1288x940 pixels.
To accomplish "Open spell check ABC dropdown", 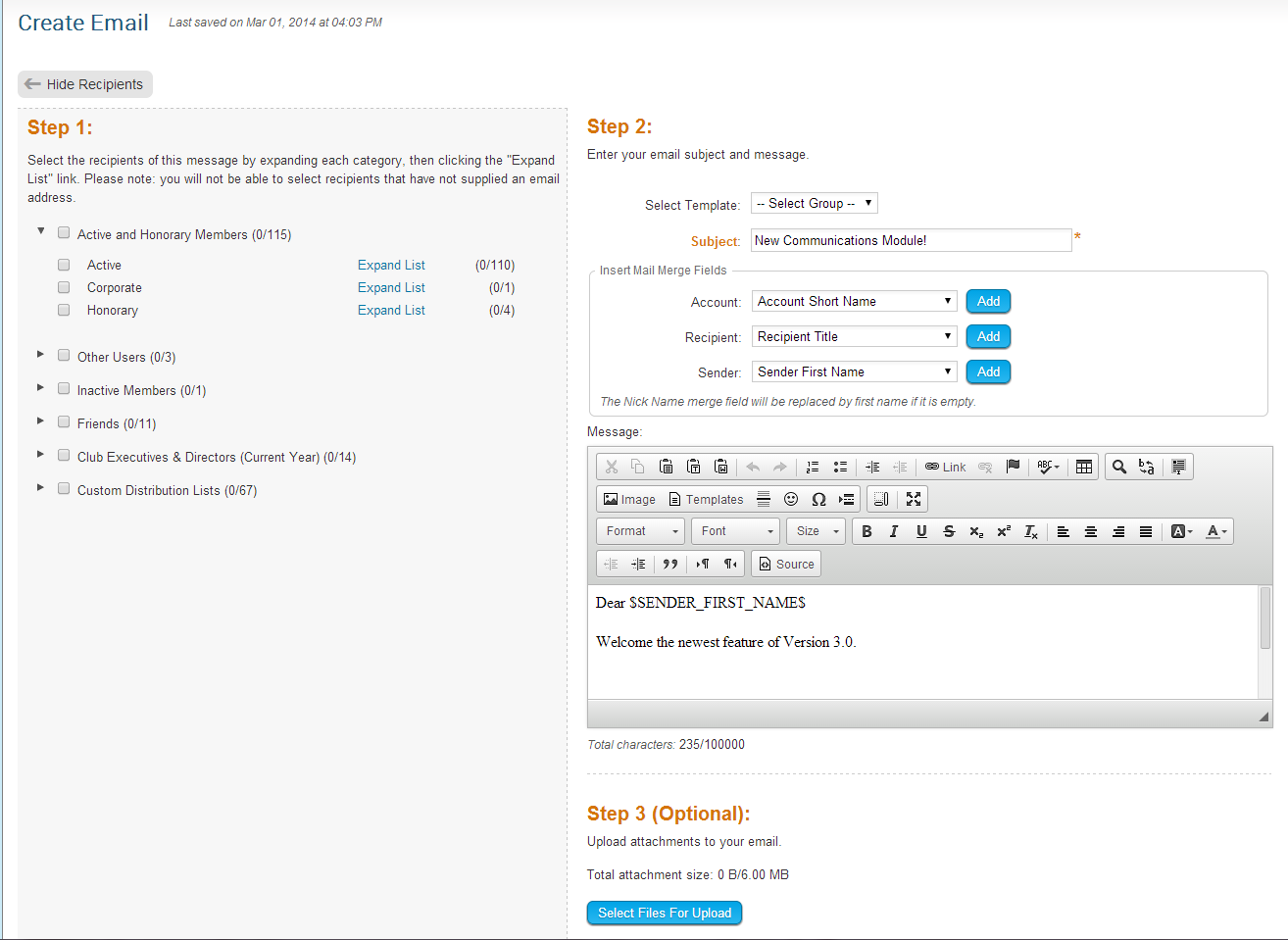I will click(1048, 467).
